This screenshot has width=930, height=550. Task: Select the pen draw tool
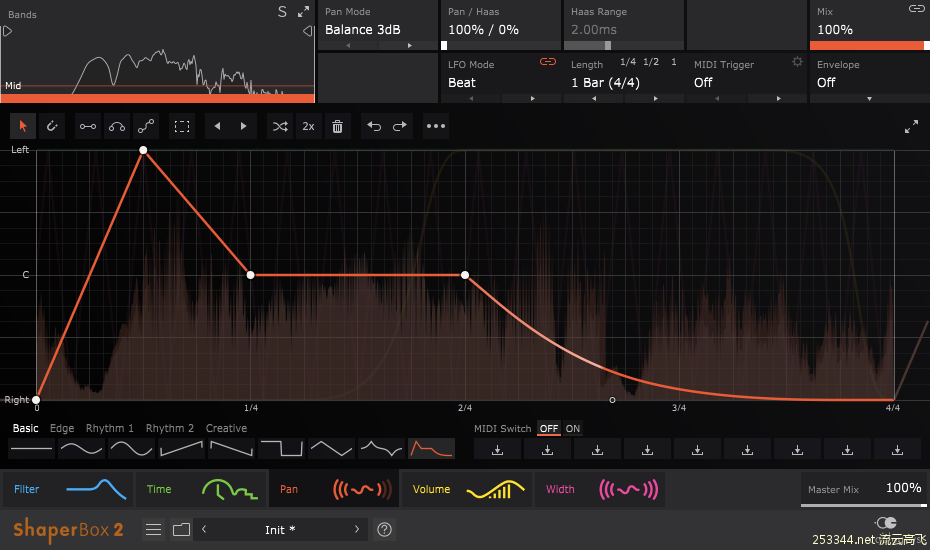(x=52, y=126)
